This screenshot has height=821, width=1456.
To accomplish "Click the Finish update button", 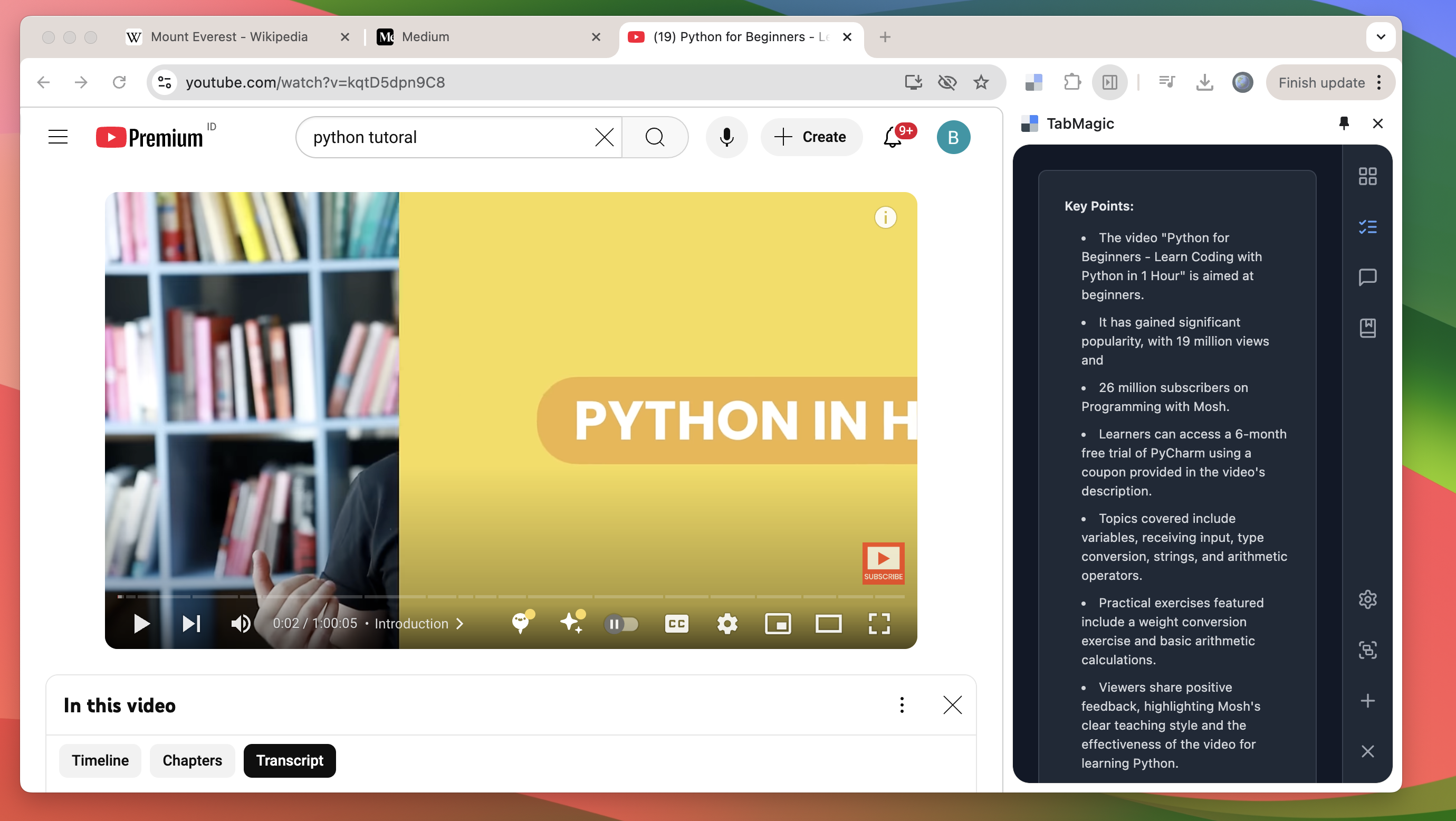I will (1321, 82).
